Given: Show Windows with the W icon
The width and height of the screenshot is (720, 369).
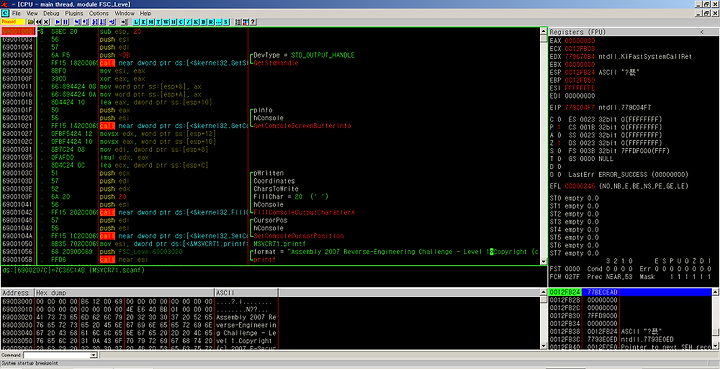Looking at the screenshot, I should point(166,22).
